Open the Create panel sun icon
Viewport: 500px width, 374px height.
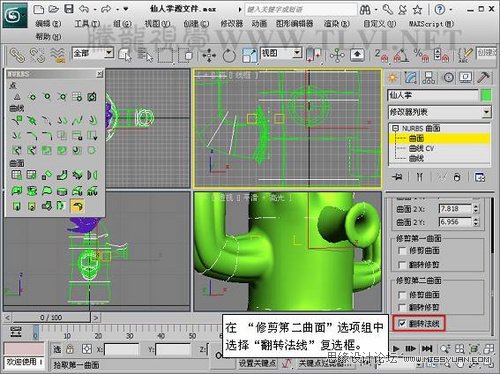pos(393,78)
